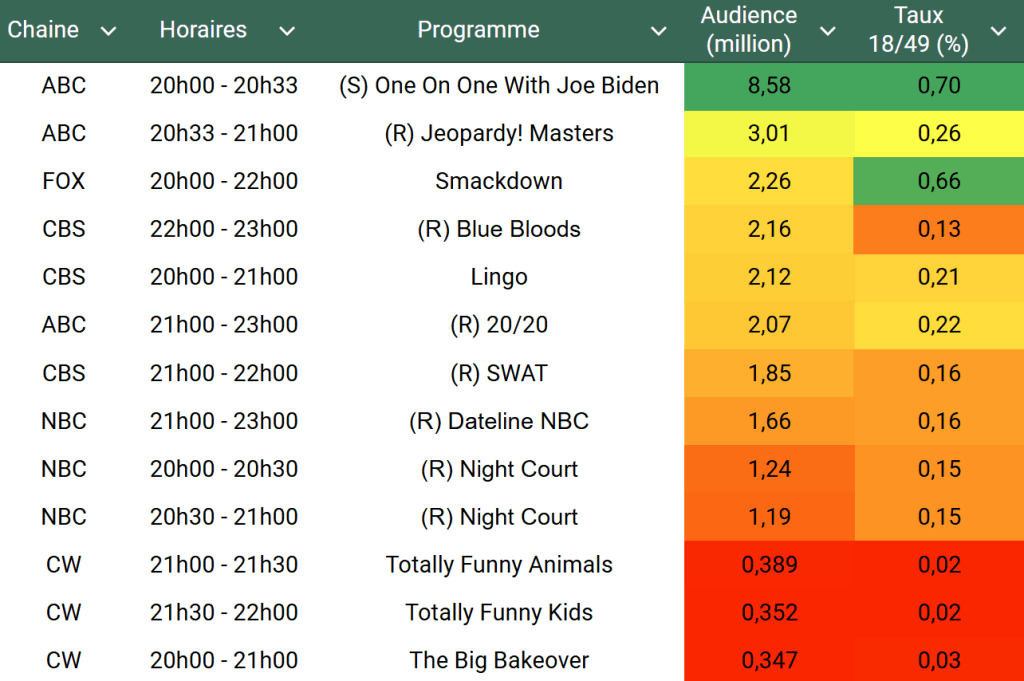Select the Smackdown programme cell
The height and width of the screenshot is (681, 1024).
(x=499, y=181)
